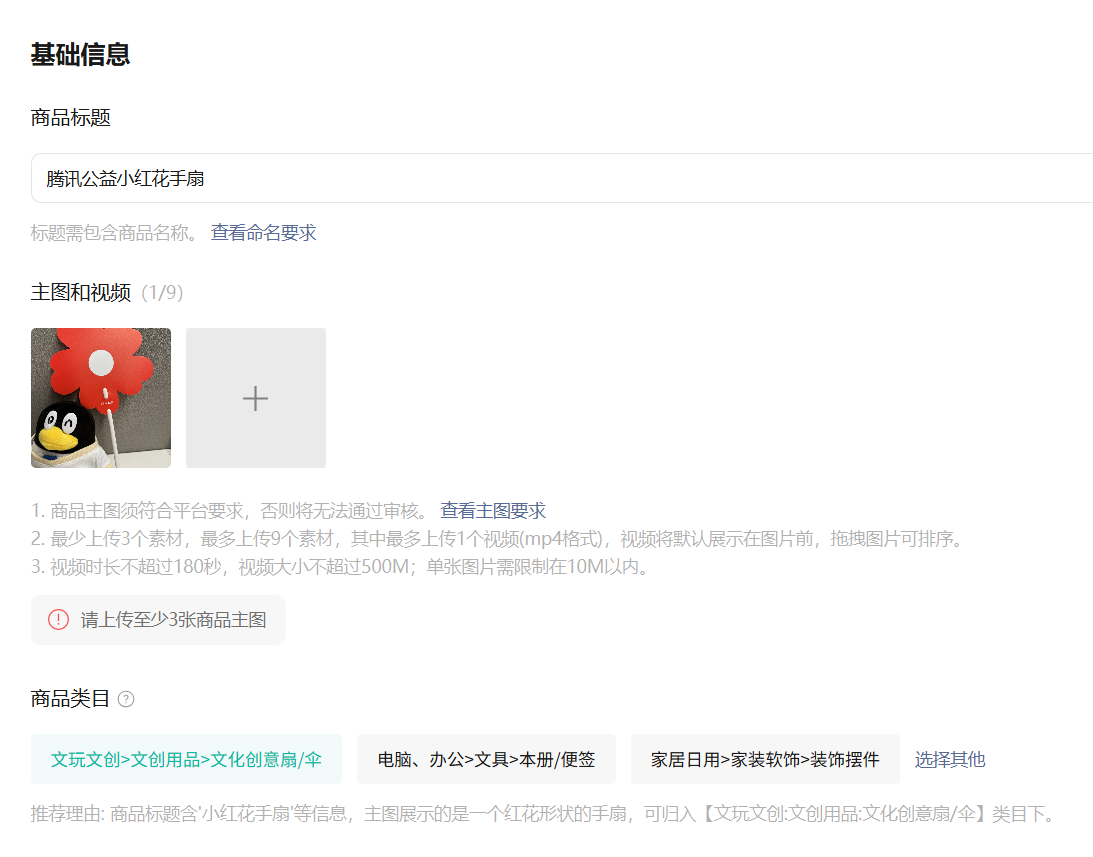This screenshot has height=857, width=1093.
Task: Choose the 电脑、办公>文具>本册/便签 category option
Action: click(486, 759)
